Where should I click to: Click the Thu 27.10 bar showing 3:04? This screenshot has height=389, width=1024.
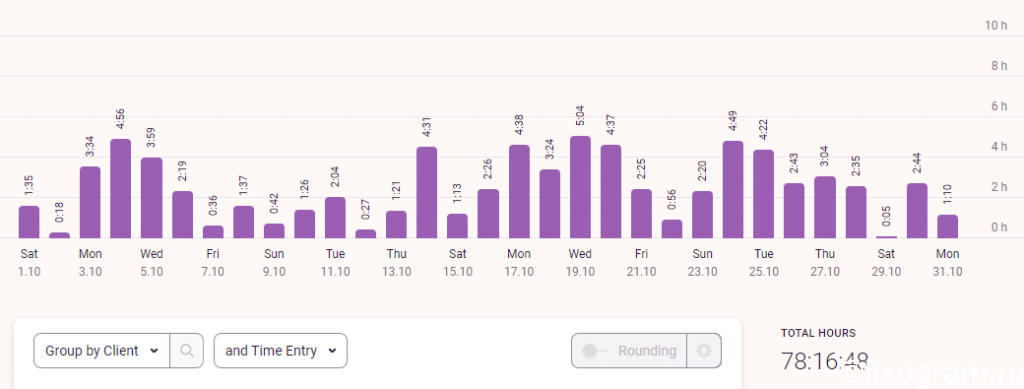(825, 207)
